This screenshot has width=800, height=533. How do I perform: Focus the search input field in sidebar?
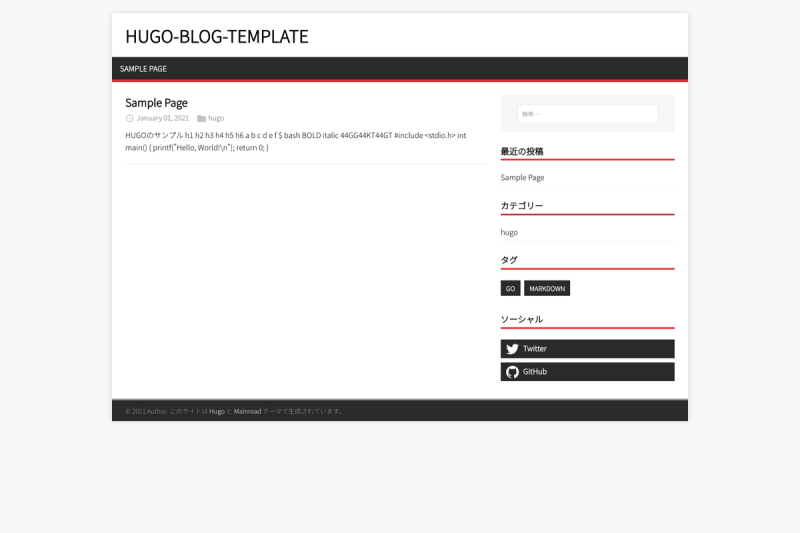(x=587, y=114)
